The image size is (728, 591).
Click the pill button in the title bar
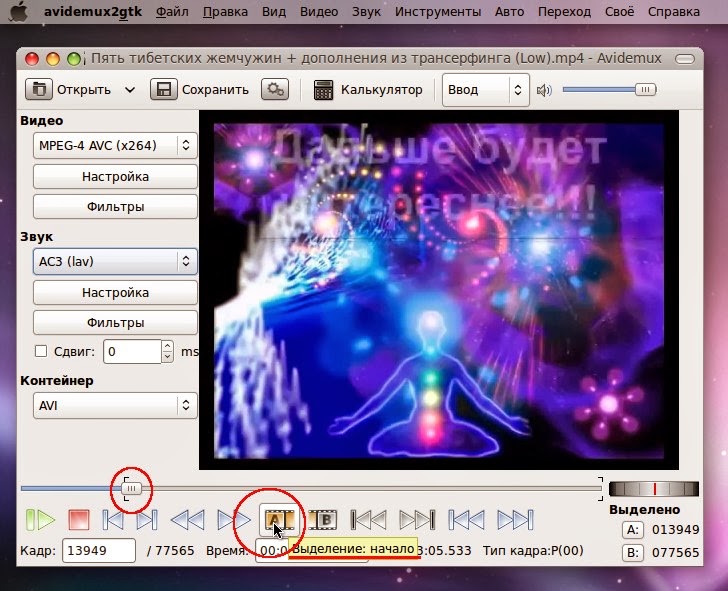pos(685,59)
